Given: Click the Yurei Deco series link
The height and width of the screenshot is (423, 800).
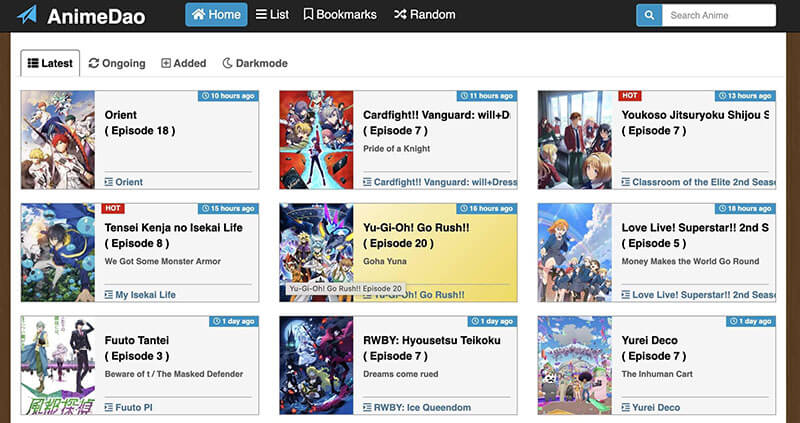Looking at the screenshot, I should click(656, 408).
